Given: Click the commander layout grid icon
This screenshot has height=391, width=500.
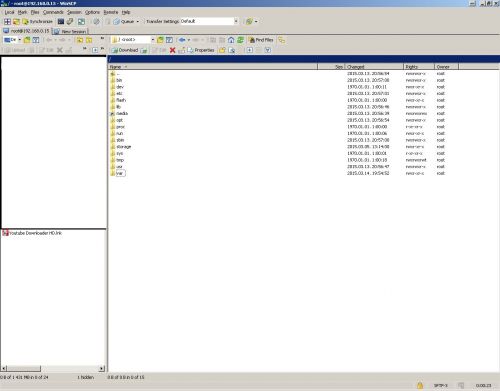Looking at the screenshot, I should (x=7, y=22).
